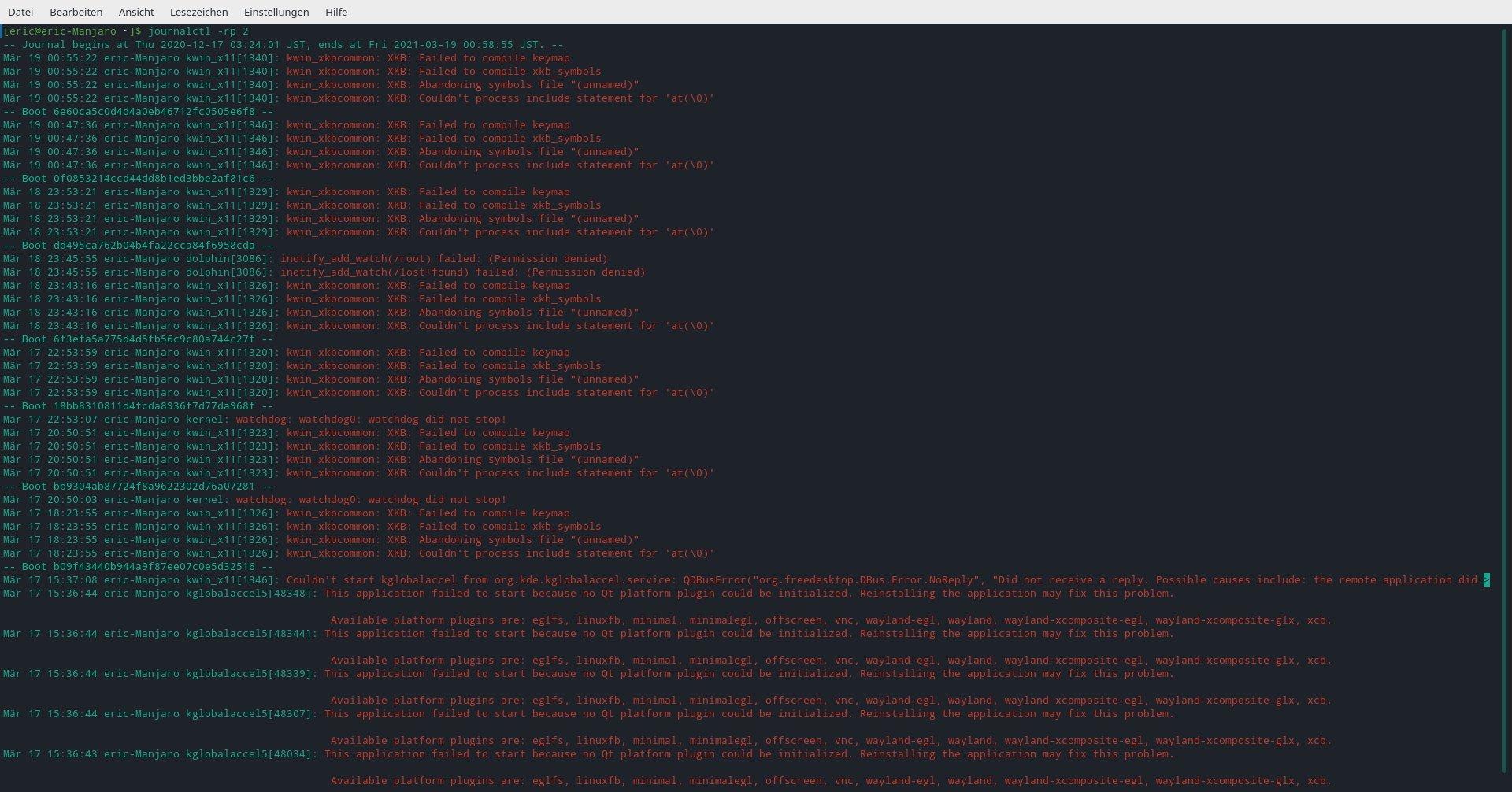
Task: Click the kglobalaccel5[48339] error line
Action: [589, 674]
